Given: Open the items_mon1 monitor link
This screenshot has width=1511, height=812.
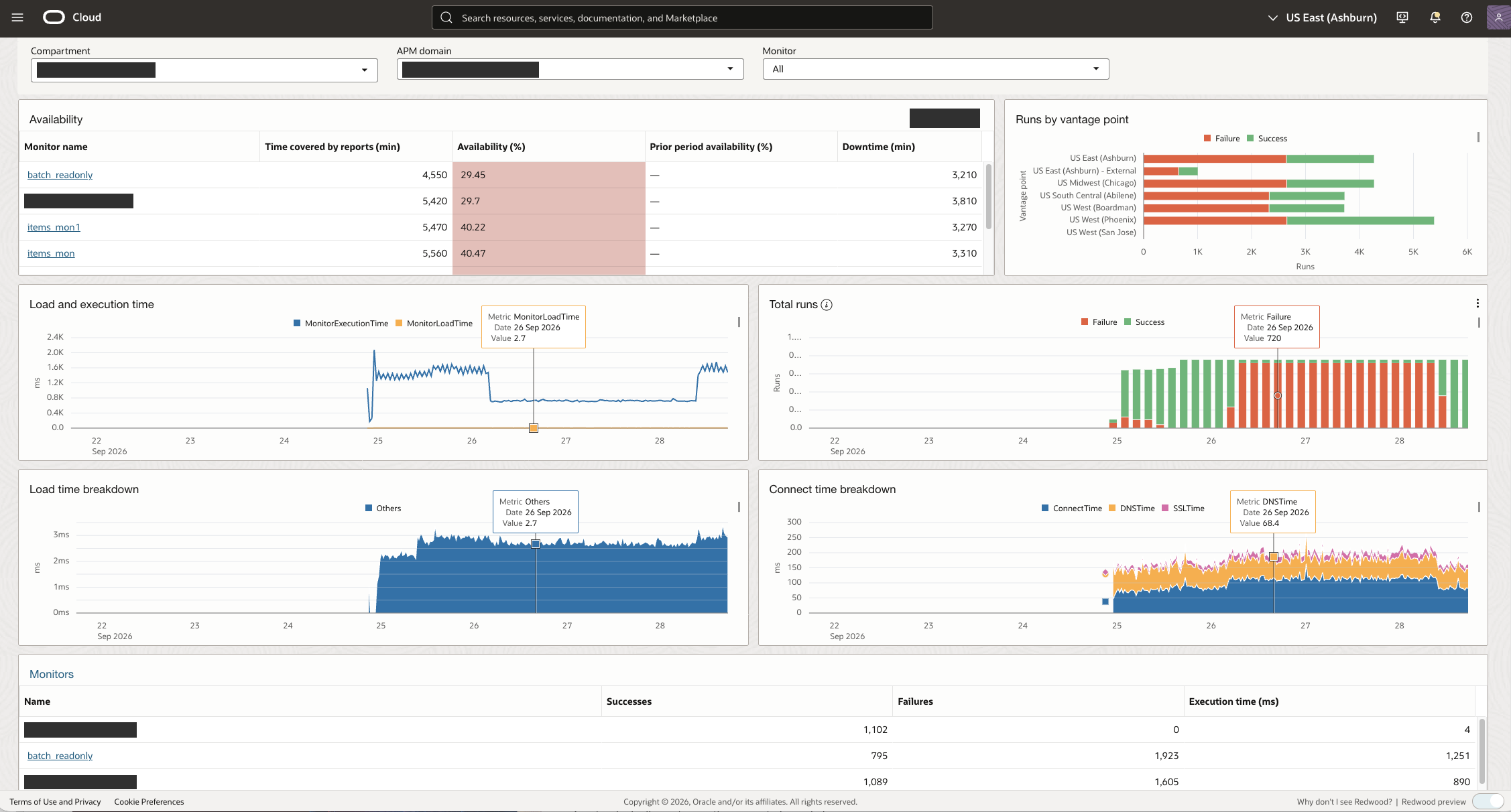Looking at the screenshot, I should tap(54, 227).
